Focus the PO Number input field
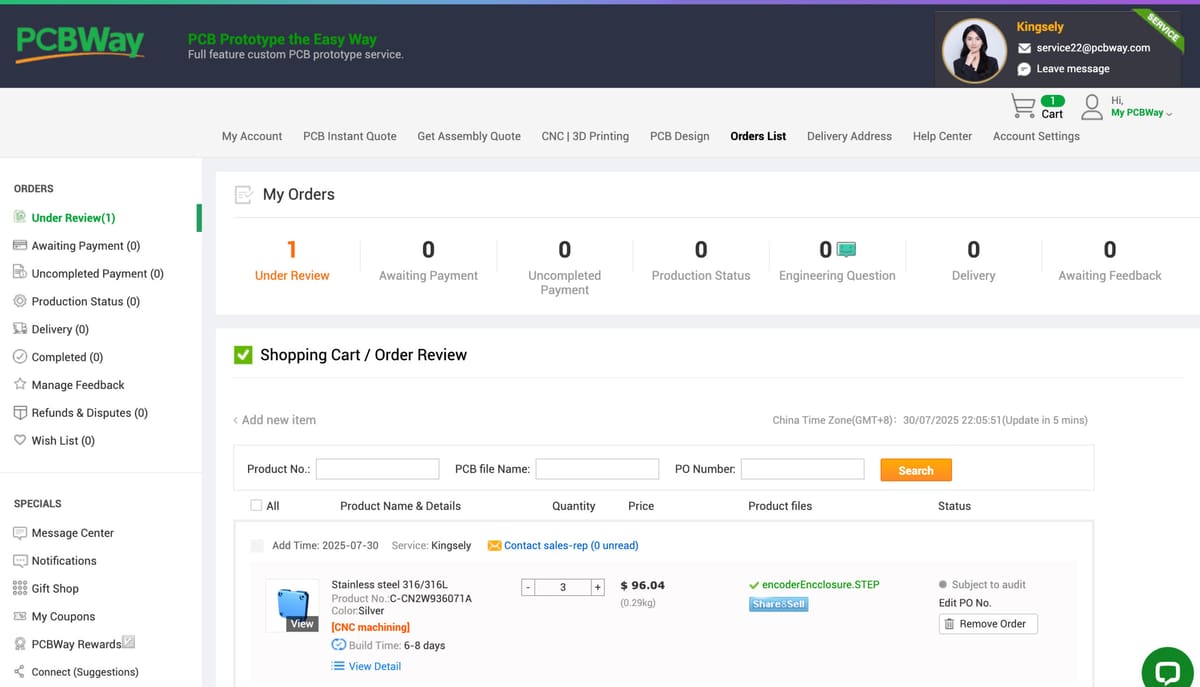 [803, 469]
